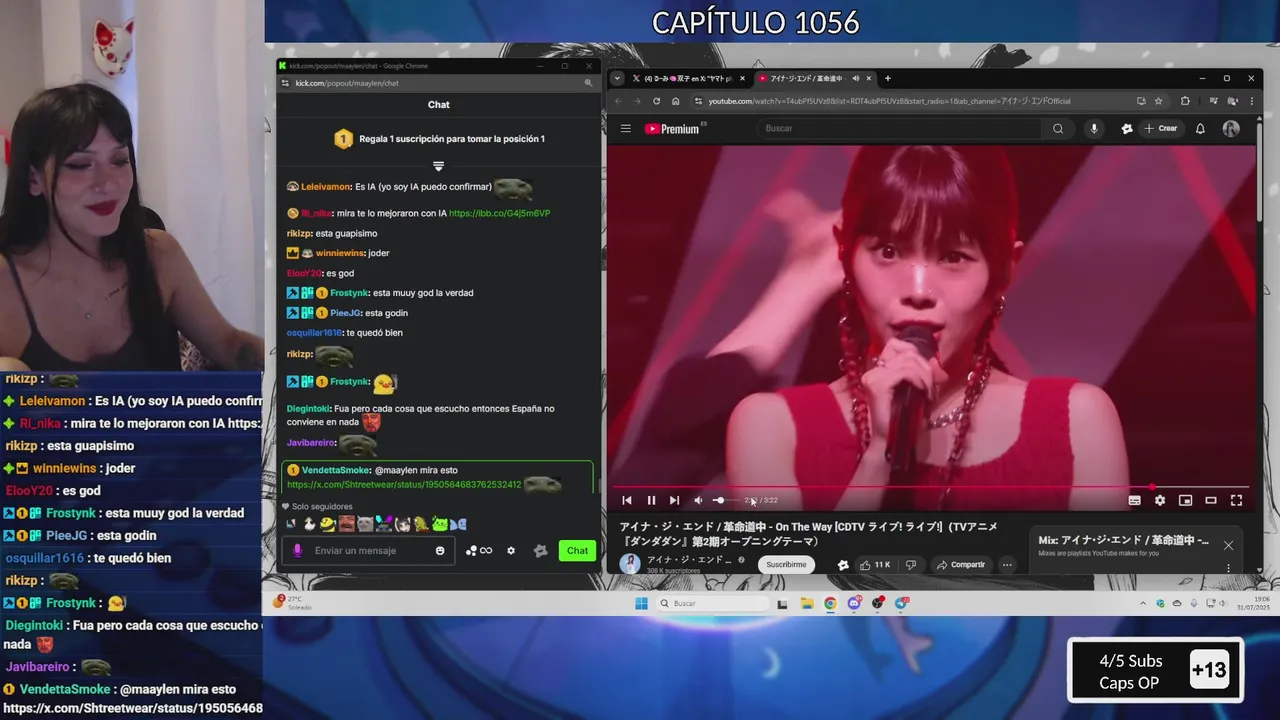Reload the YouTube page

click(656, 101)
